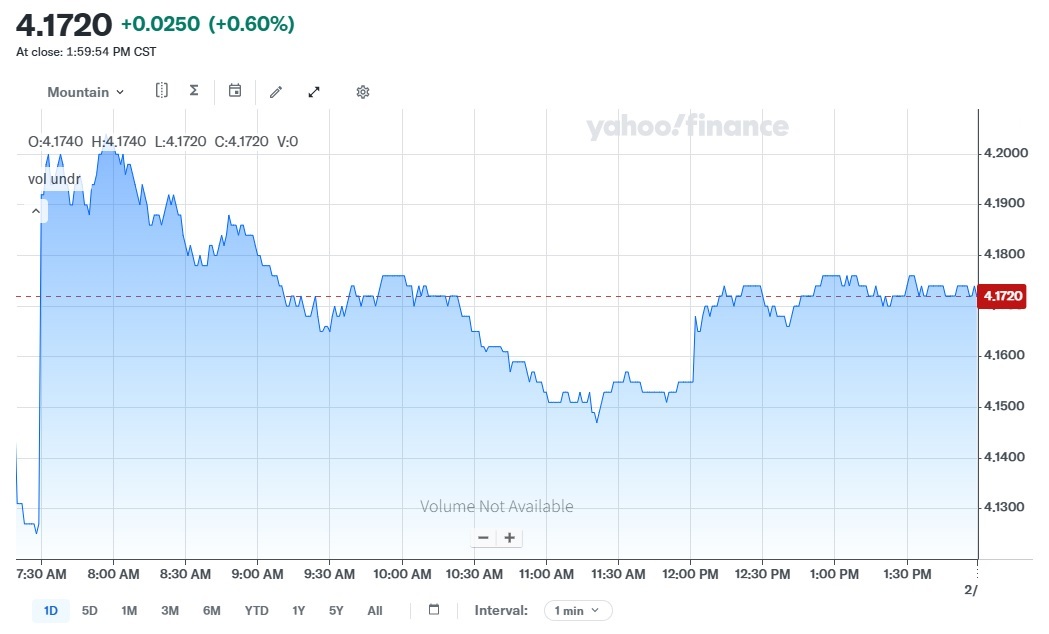Switch to the 1M range
Image resolution: width=1049 pixels, height=634 pixels.
click(129, 610)
